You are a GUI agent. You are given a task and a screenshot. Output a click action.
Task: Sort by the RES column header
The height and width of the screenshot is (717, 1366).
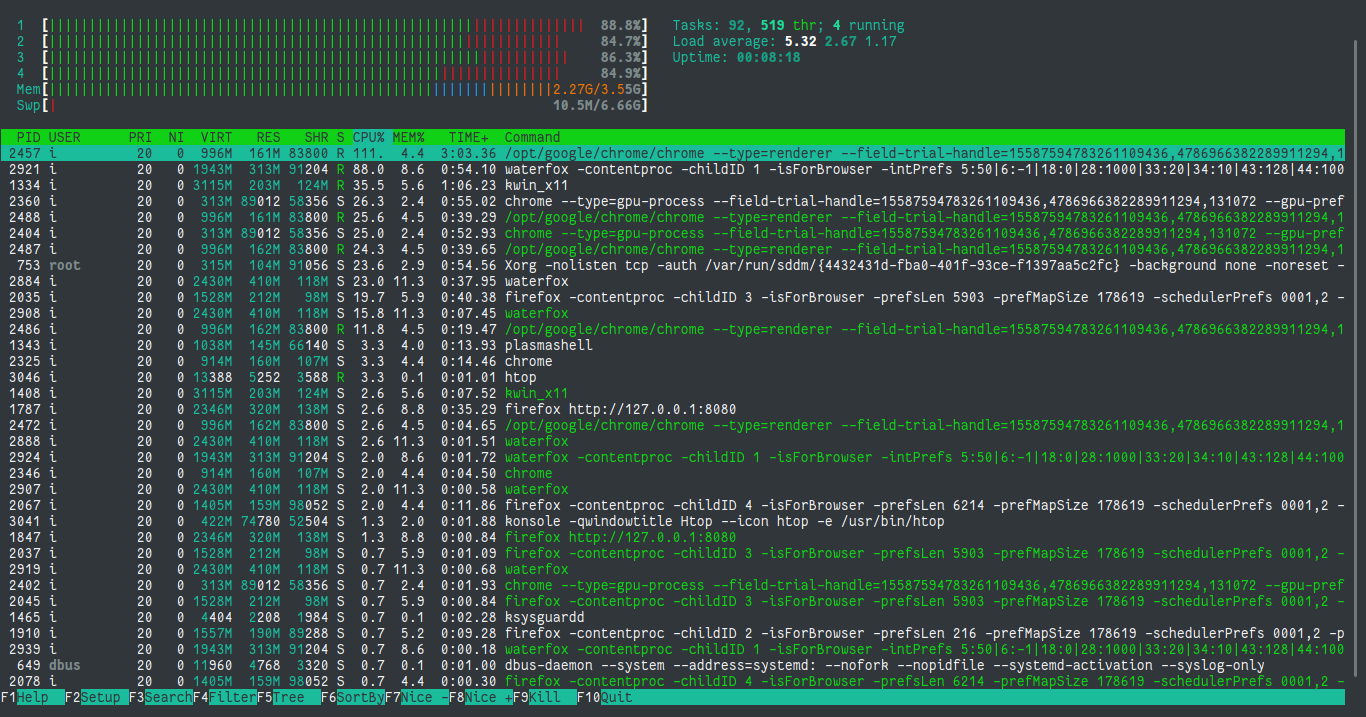click(268, 137)
